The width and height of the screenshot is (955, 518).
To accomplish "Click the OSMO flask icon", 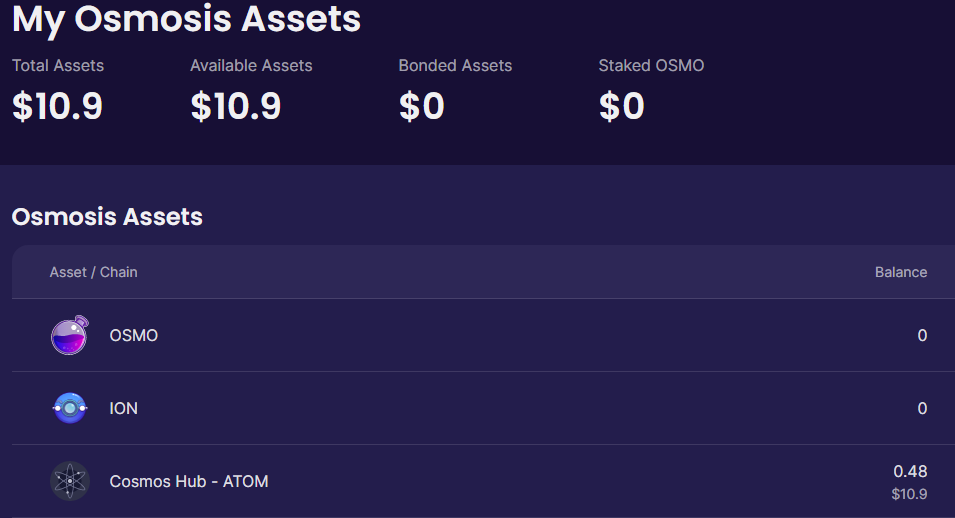I will click(69, 335).
